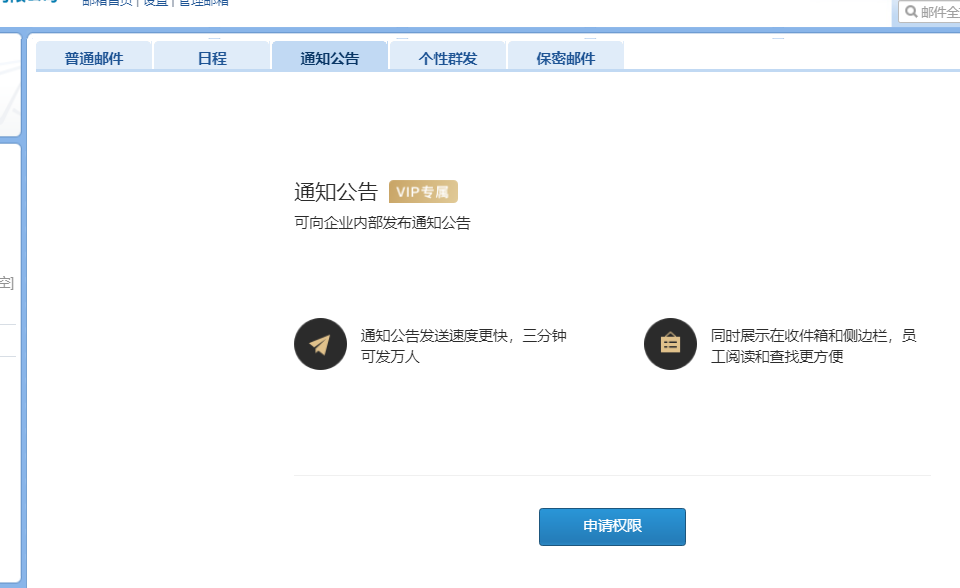This screenshot has width=960, height=588.
Task: Open the 设置 link in header
Action: click(155, 3)
